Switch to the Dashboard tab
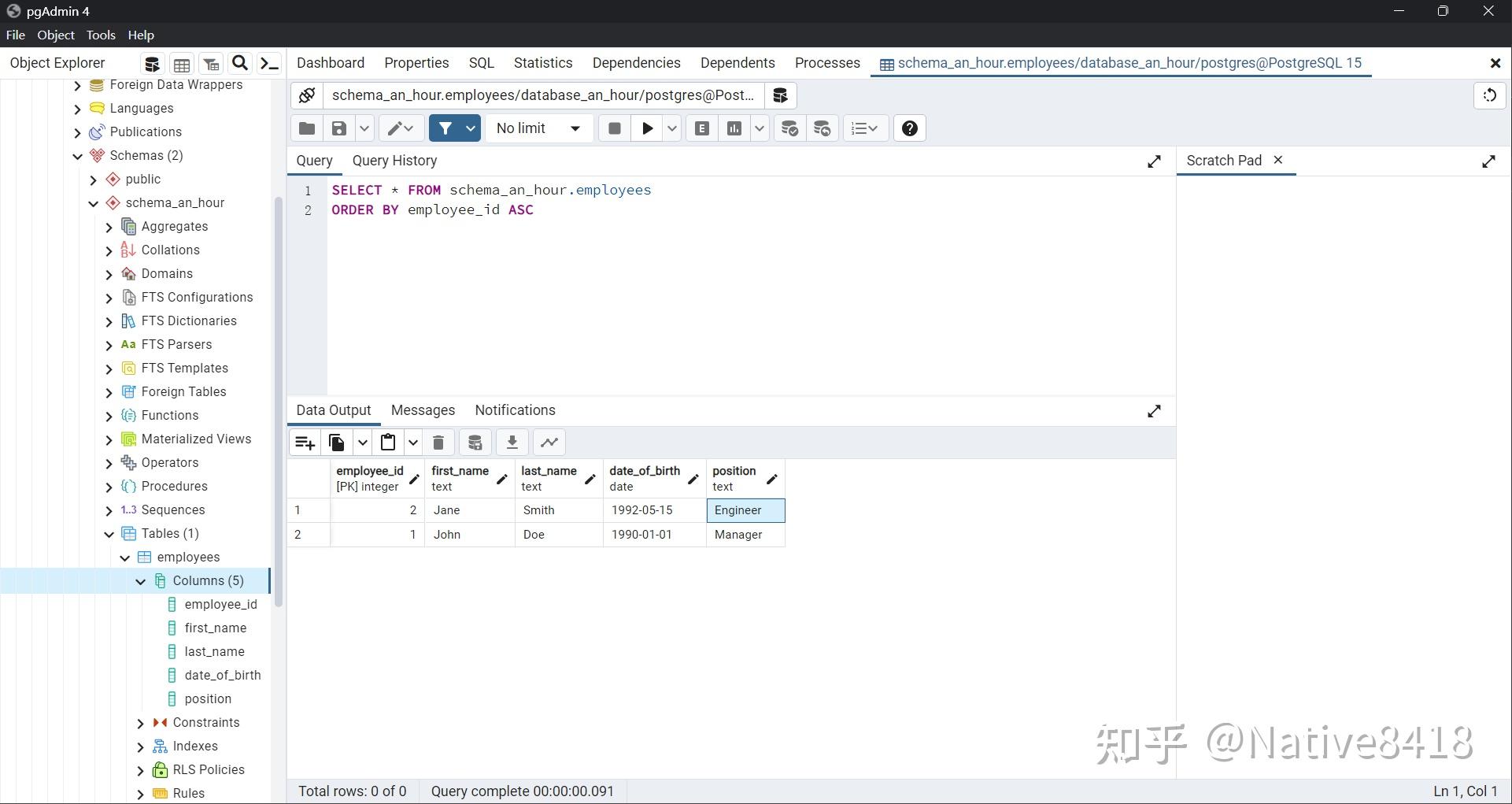The image size is (1512, 804). pos(331,63)
